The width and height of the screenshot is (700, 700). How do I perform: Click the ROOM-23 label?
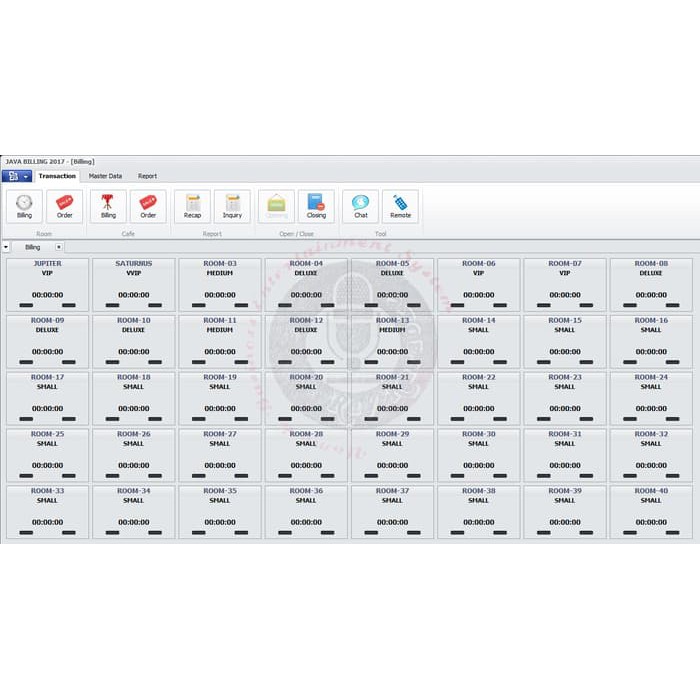[x=565, y=377]
